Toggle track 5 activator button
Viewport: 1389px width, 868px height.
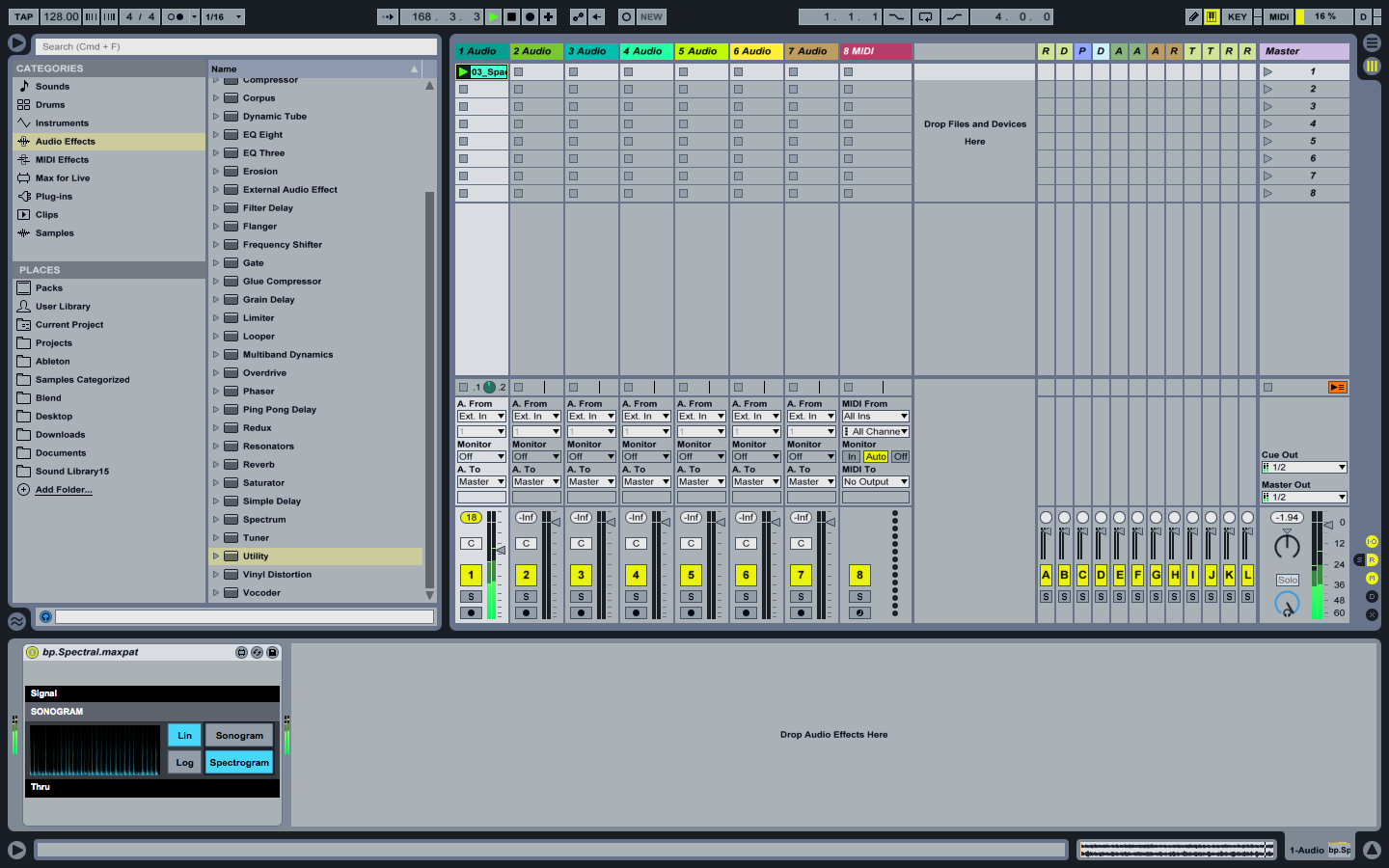coord(691,576)
